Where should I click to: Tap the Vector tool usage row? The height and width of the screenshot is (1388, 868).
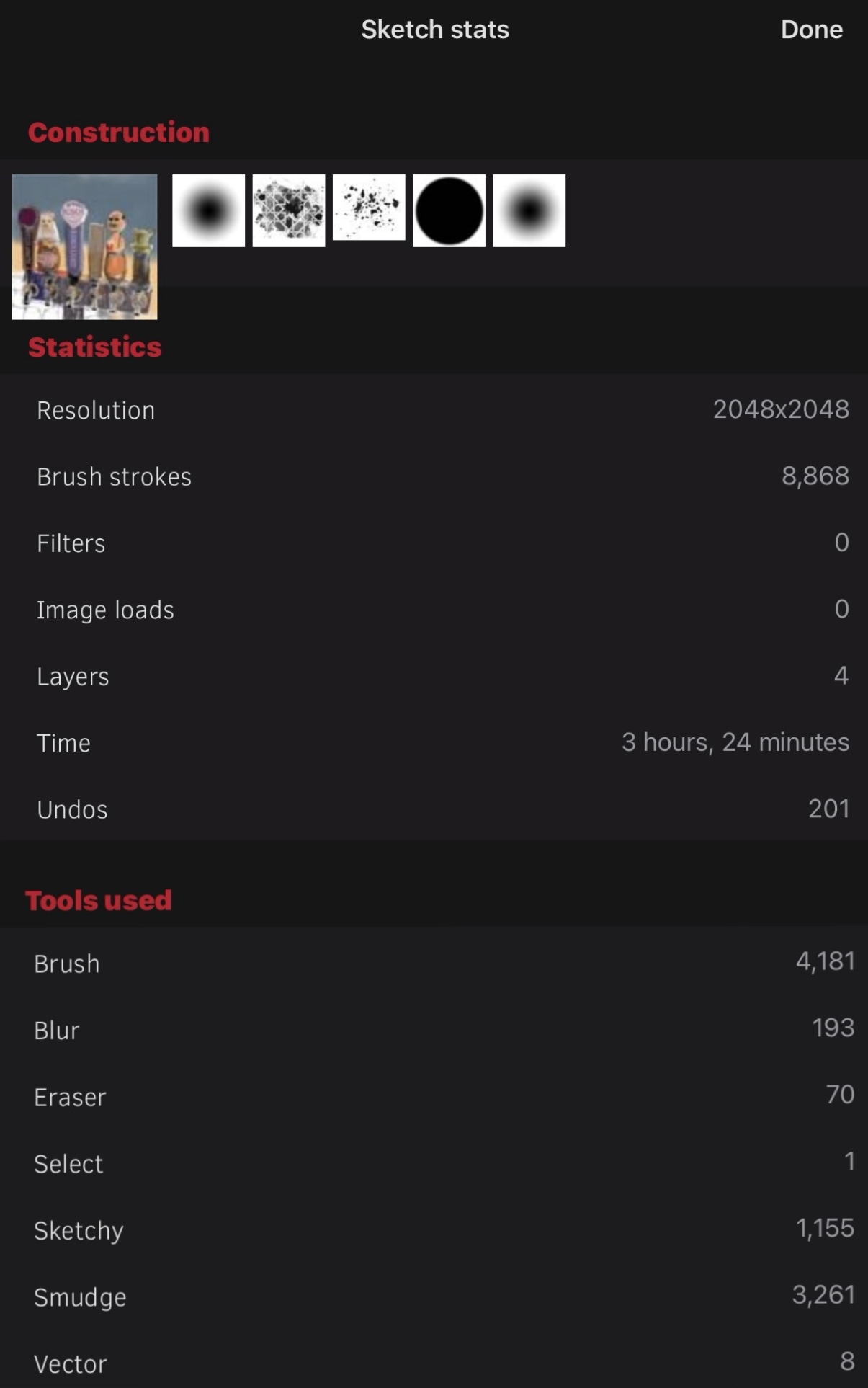click(x=434, y=1363)
